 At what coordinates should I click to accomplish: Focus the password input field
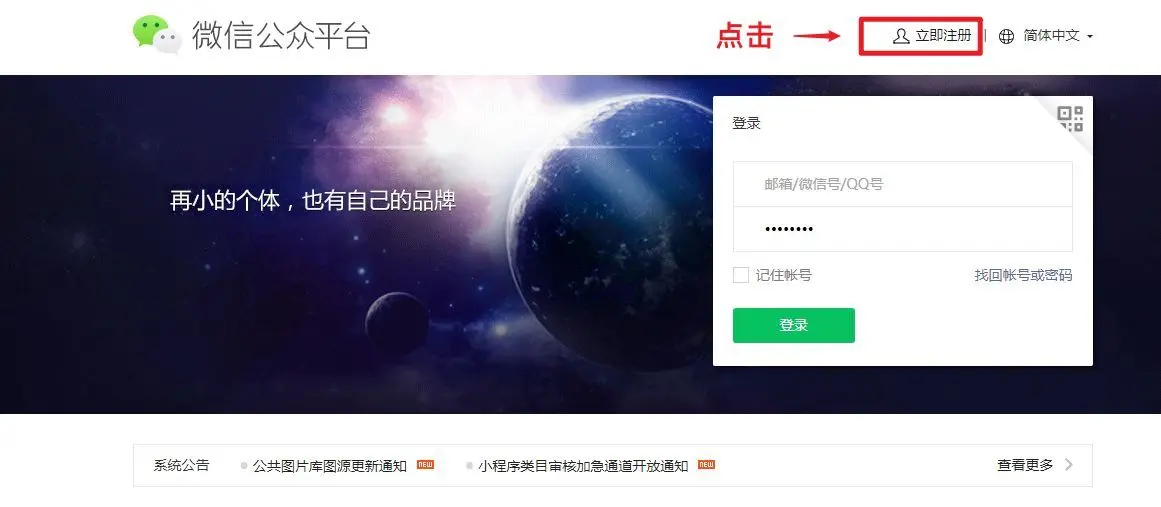[x=903, y=229]
